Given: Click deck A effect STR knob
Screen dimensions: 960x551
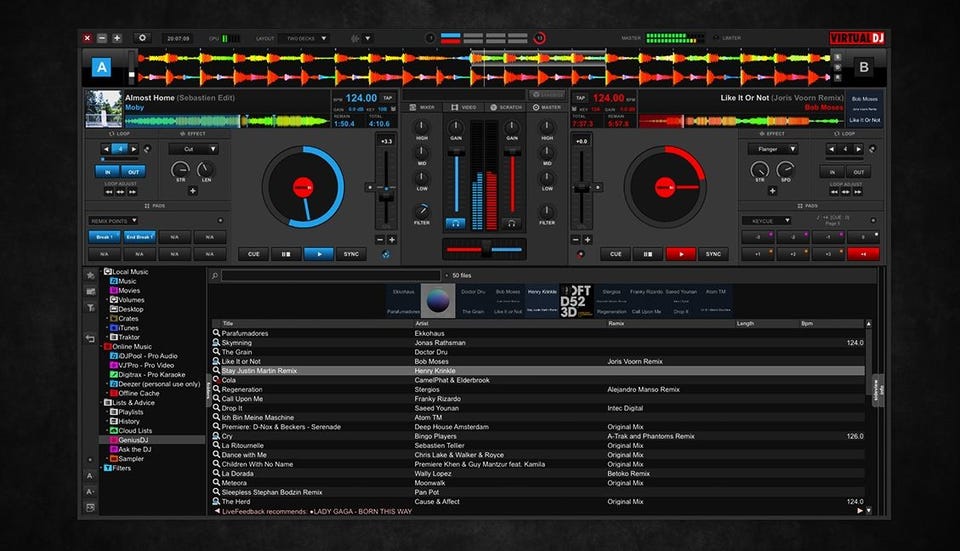Looking at the screenshot, I should 180,169.
